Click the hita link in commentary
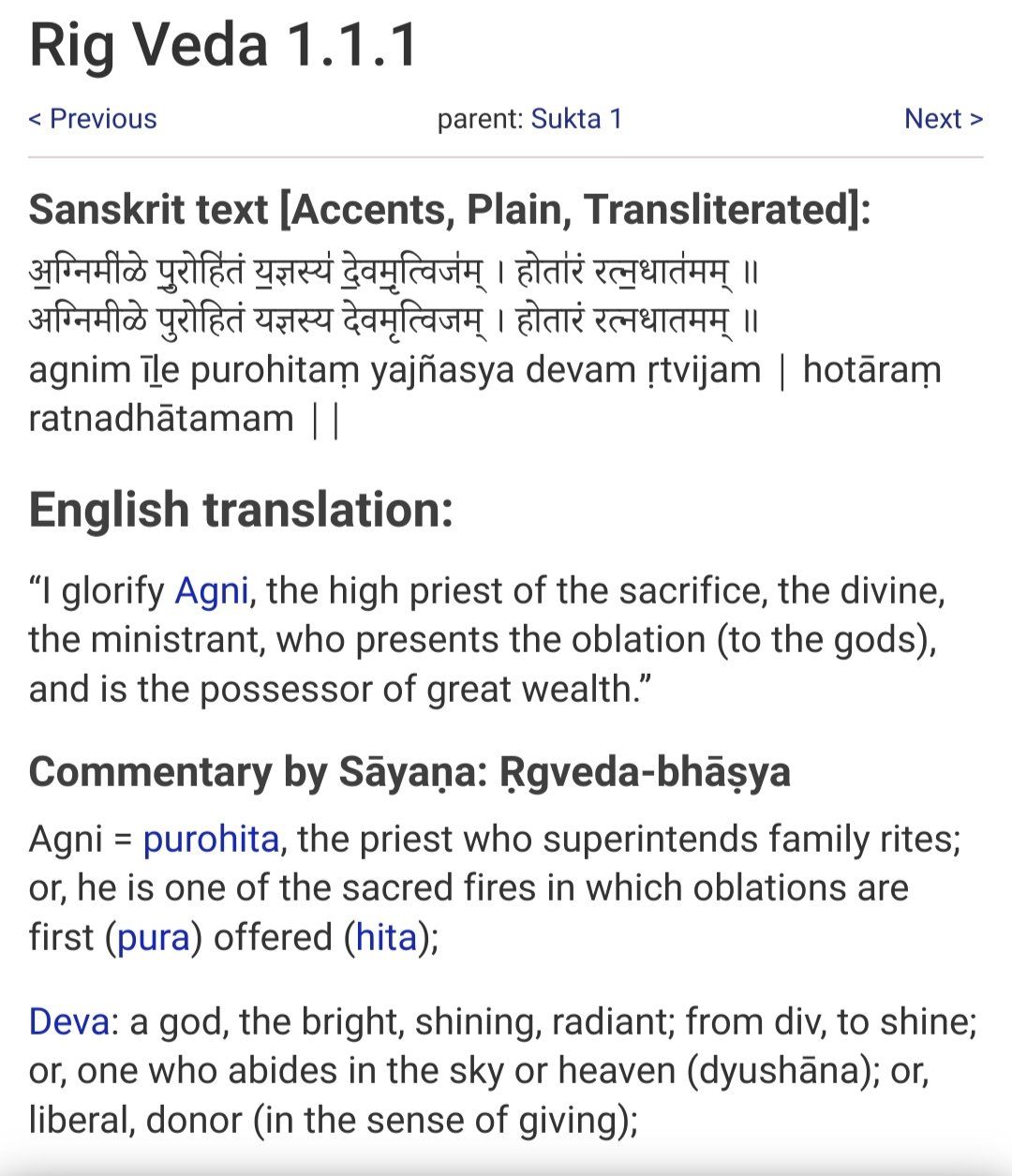Image resolution: width=1012 pixels, height=1176 pixels. 386,938
